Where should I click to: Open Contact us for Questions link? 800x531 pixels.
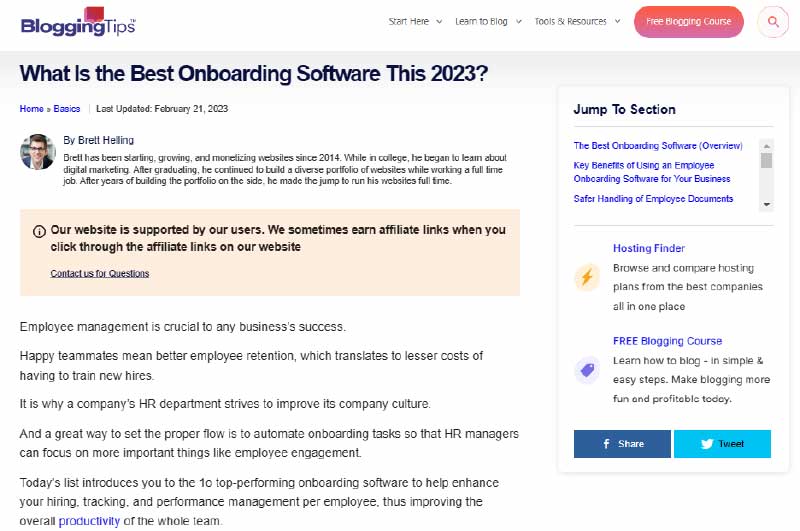[x=99, y=273]
